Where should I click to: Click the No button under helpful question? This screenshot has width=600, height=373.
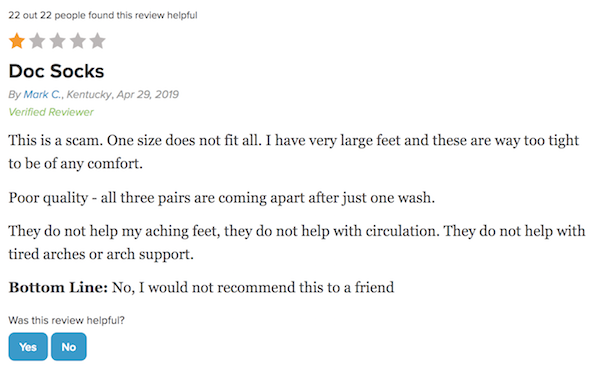coord(69,347)
